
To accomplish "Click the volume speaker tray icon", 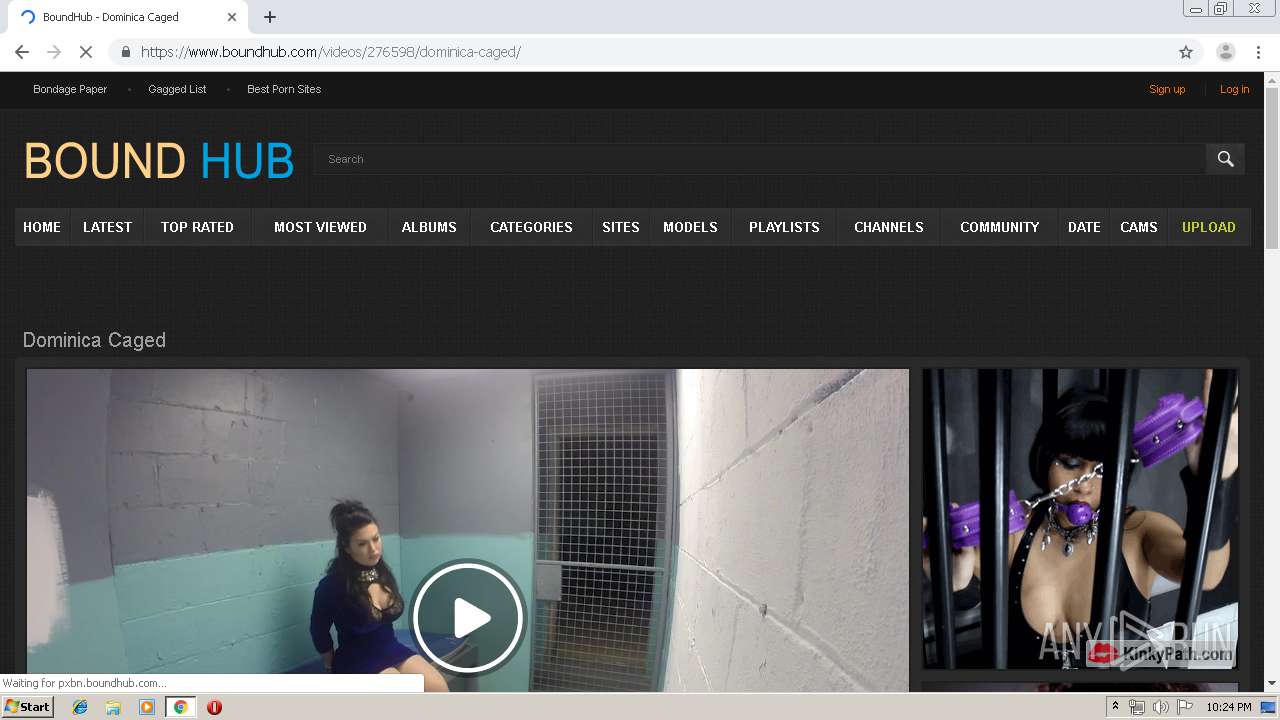I will pos(1161,707).
